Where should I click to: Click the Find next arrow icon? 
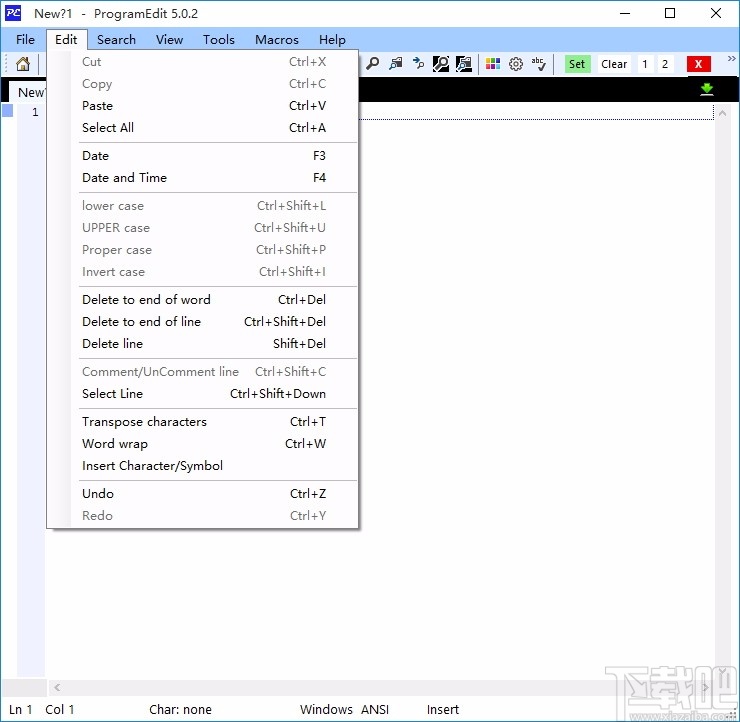tap(418, 64)
